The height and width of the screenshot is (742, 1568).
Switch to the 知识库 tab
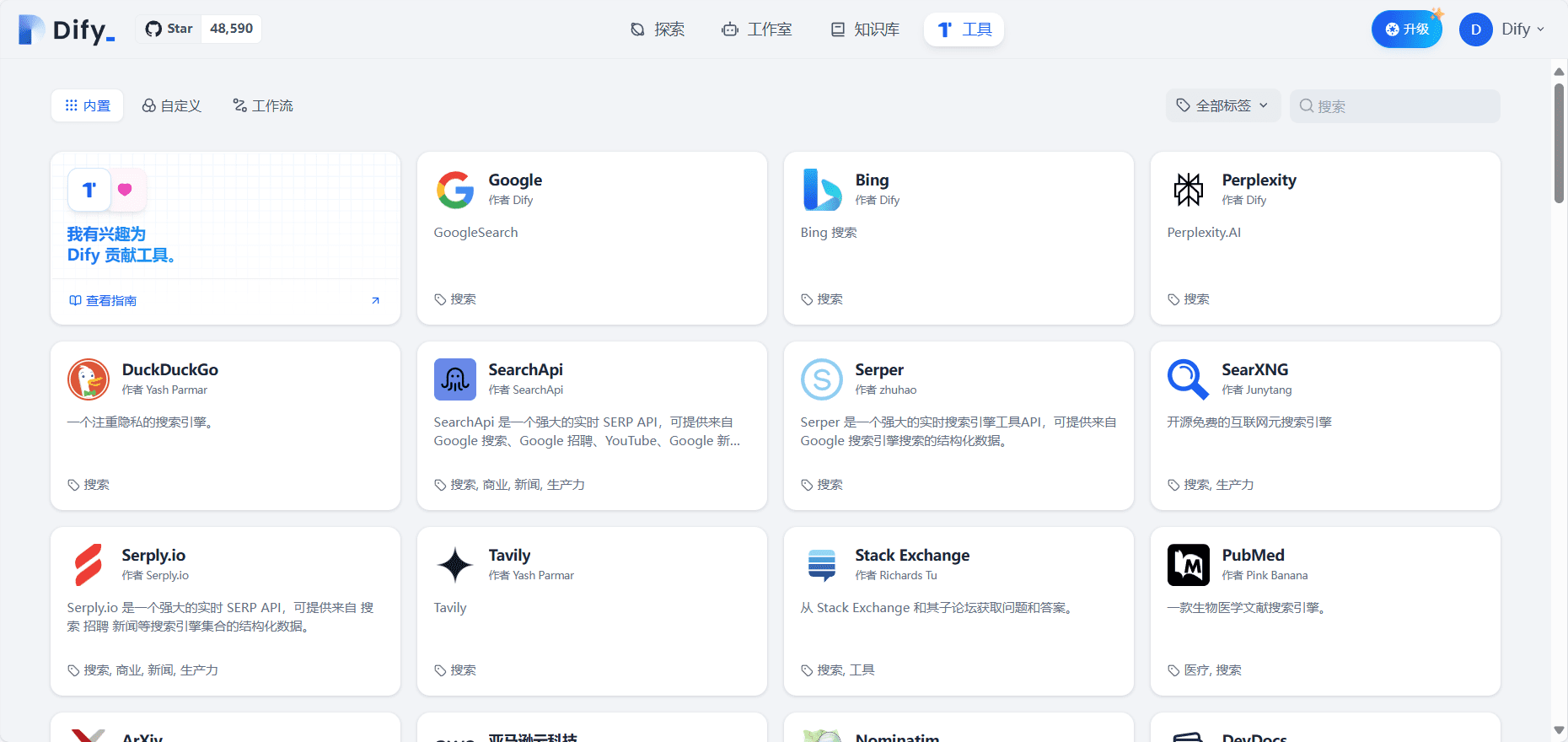point(865,30)
